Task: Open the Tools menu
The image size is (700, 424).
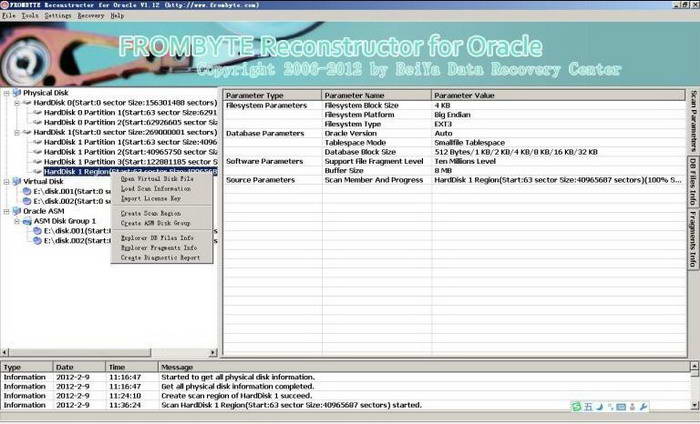Action: click(30, 16)
